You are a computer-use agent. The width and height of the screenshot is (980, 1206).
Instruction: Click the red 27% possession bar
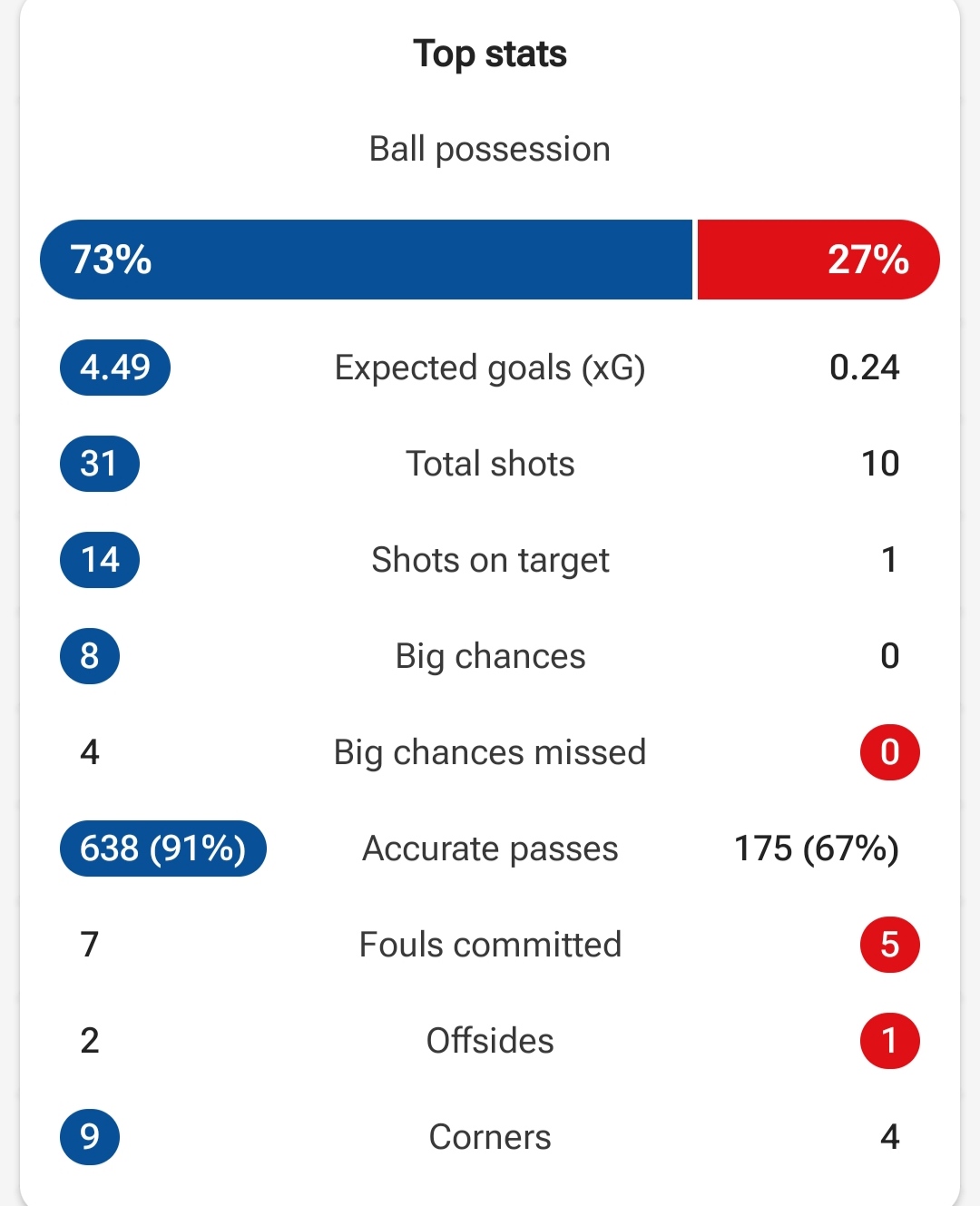coord(818,260)
